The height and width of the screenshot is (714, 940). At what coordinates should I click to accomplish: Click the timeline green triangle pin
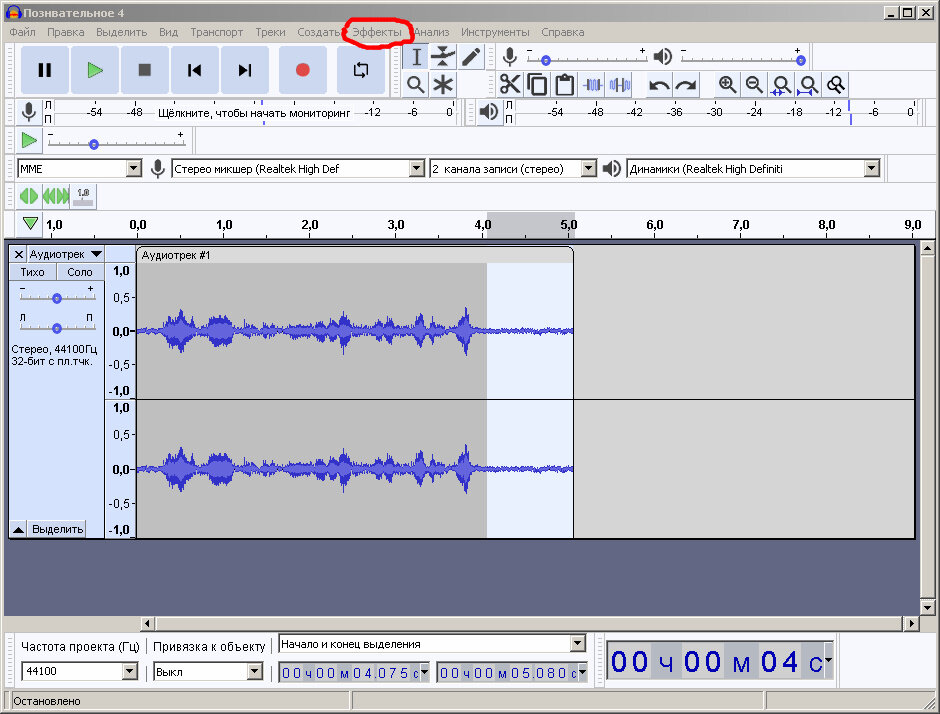(x=30, y=224)
